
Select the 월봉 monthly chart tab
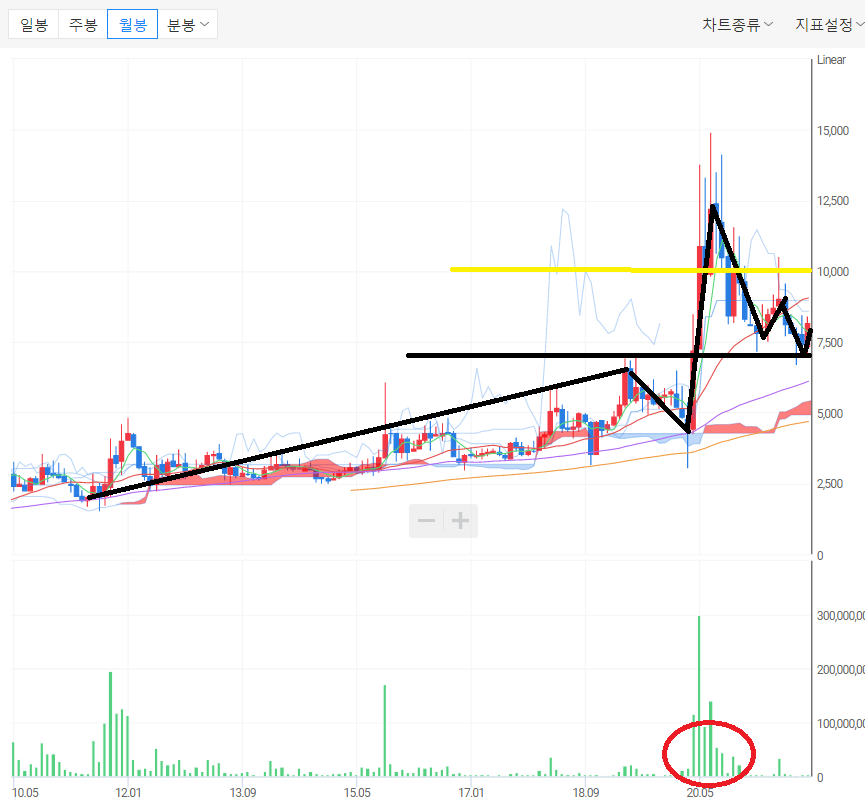tap(132, 24)
